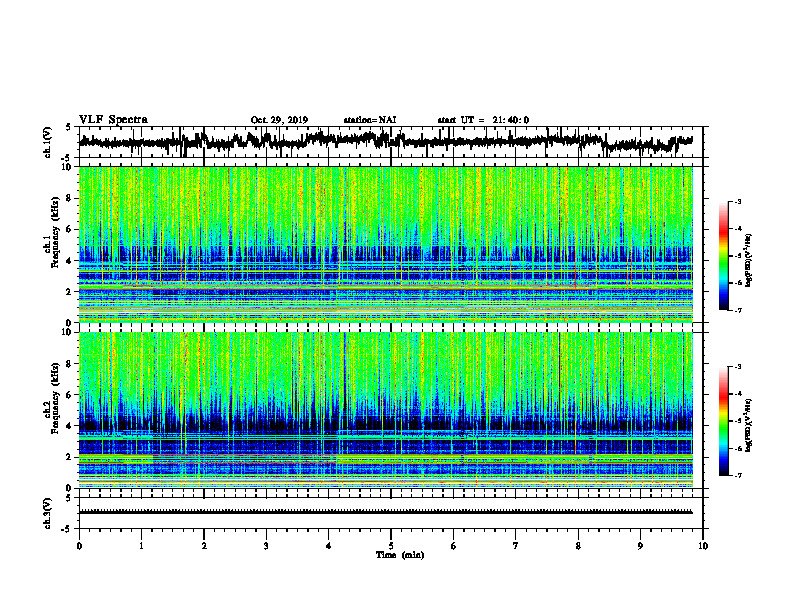The height and width of the screenshot is (612, 792).
Task: Click the time axis tick label "8"
Action: click(578, 546)
